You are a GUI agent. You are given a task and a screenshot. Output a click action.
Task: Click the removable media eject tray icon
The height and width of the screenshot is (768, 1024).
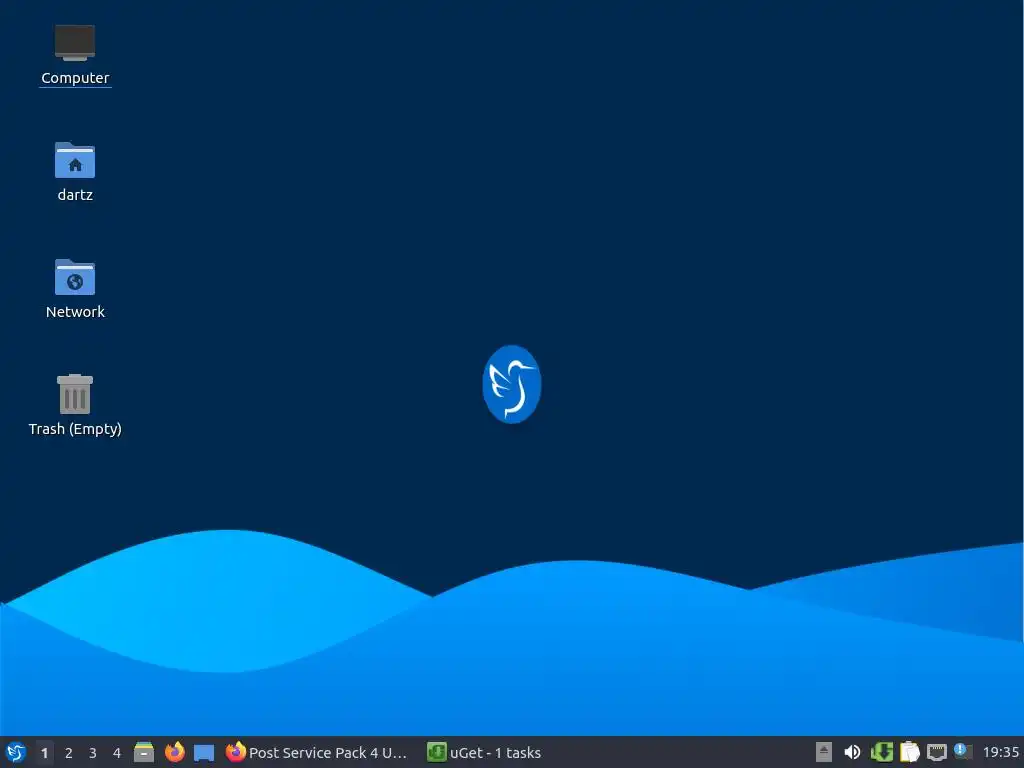(x=824, y=752)
